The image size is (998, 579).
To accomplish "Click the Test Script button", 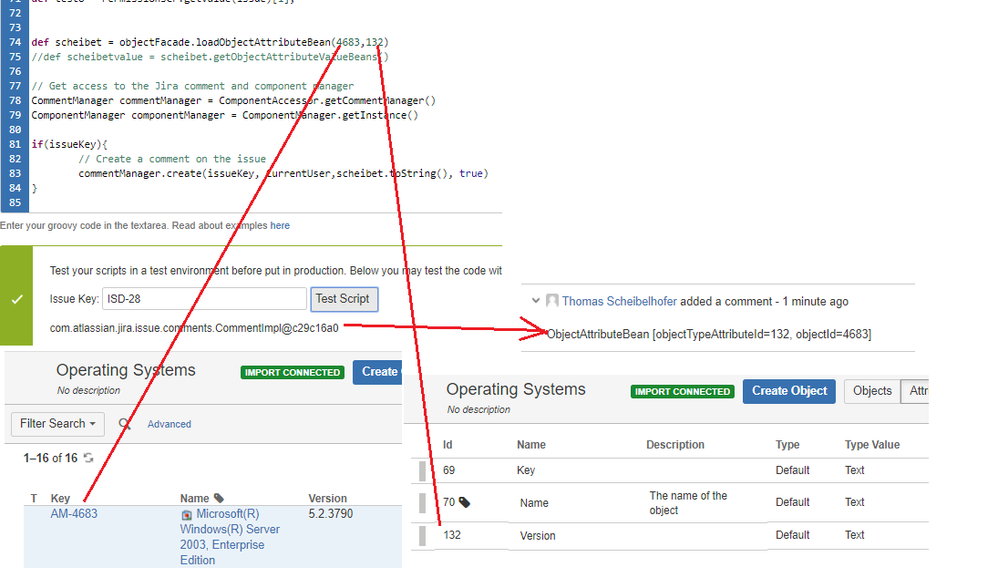I will coord(344,299).
